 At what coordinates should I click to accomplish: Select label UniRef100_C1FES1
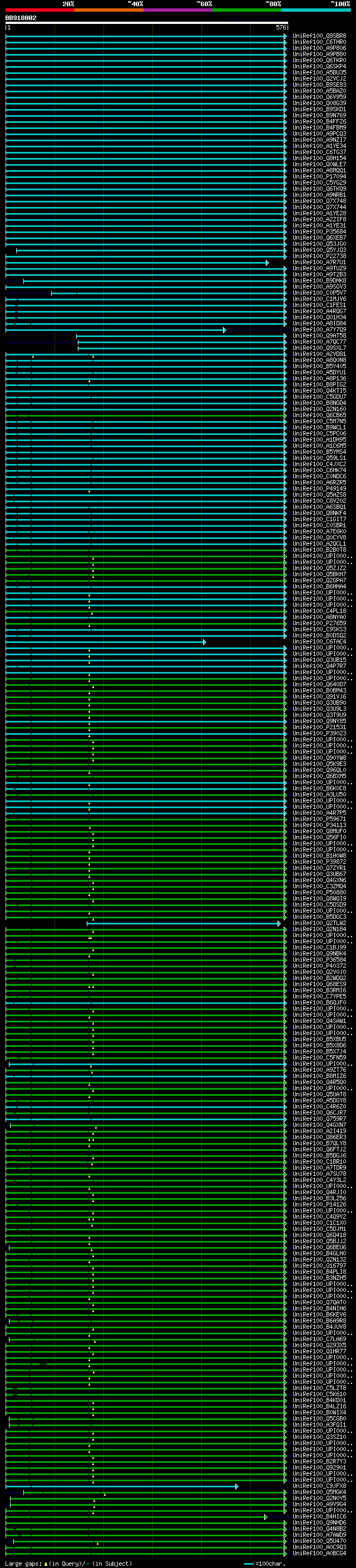point(319,305)
